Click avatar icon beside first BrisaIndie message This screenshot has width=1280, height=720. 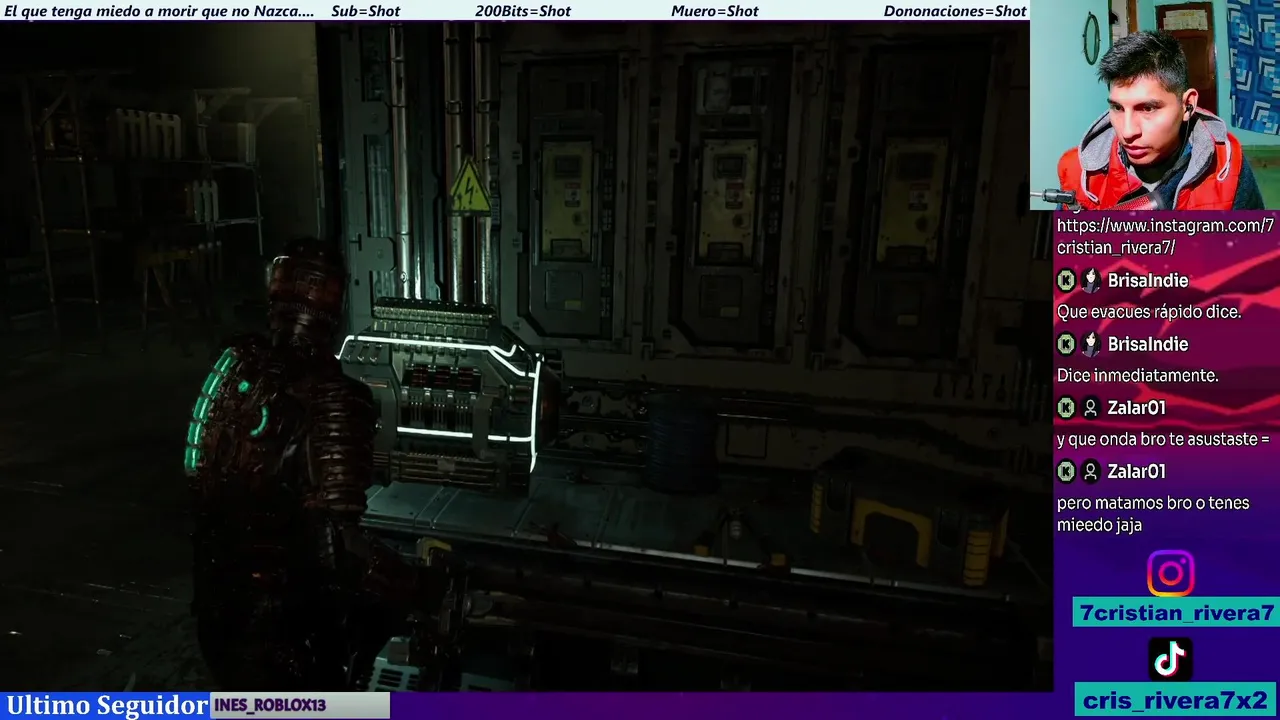[x=1091, y=281]
